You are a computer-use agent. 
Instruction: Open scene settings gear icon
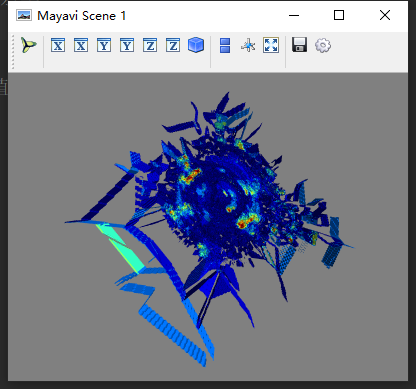pyautogui.click(x=323, y=45)
